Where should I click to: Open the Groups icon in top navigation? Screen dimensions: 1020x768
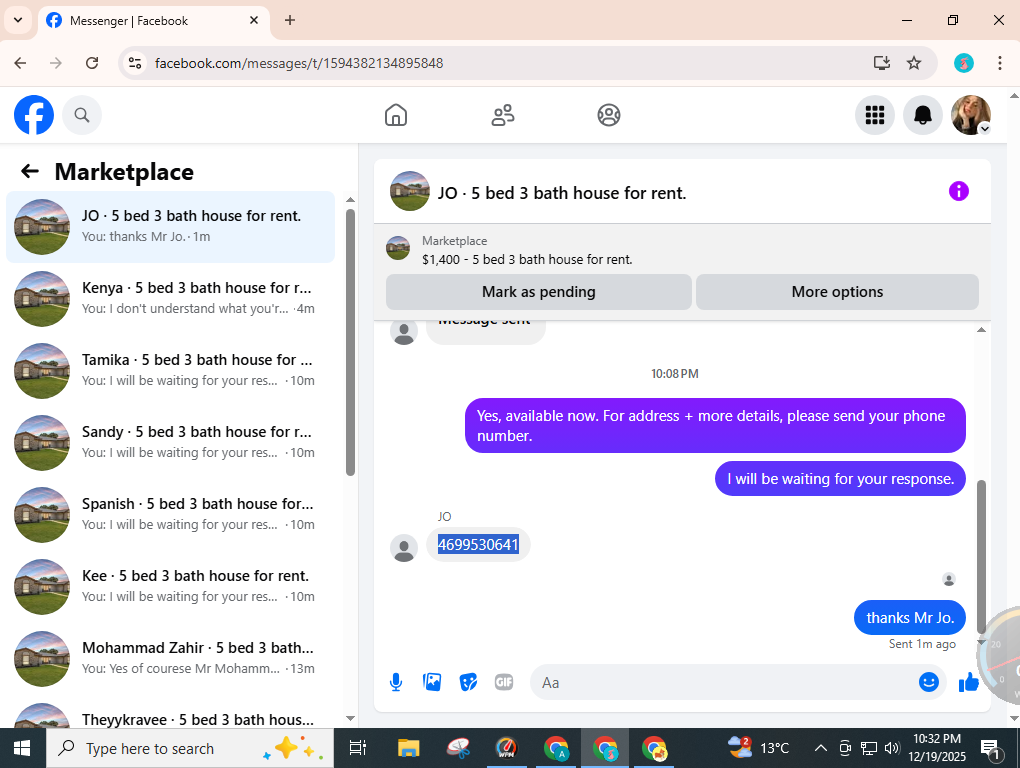pyautogui.click(x=609, y=115)
